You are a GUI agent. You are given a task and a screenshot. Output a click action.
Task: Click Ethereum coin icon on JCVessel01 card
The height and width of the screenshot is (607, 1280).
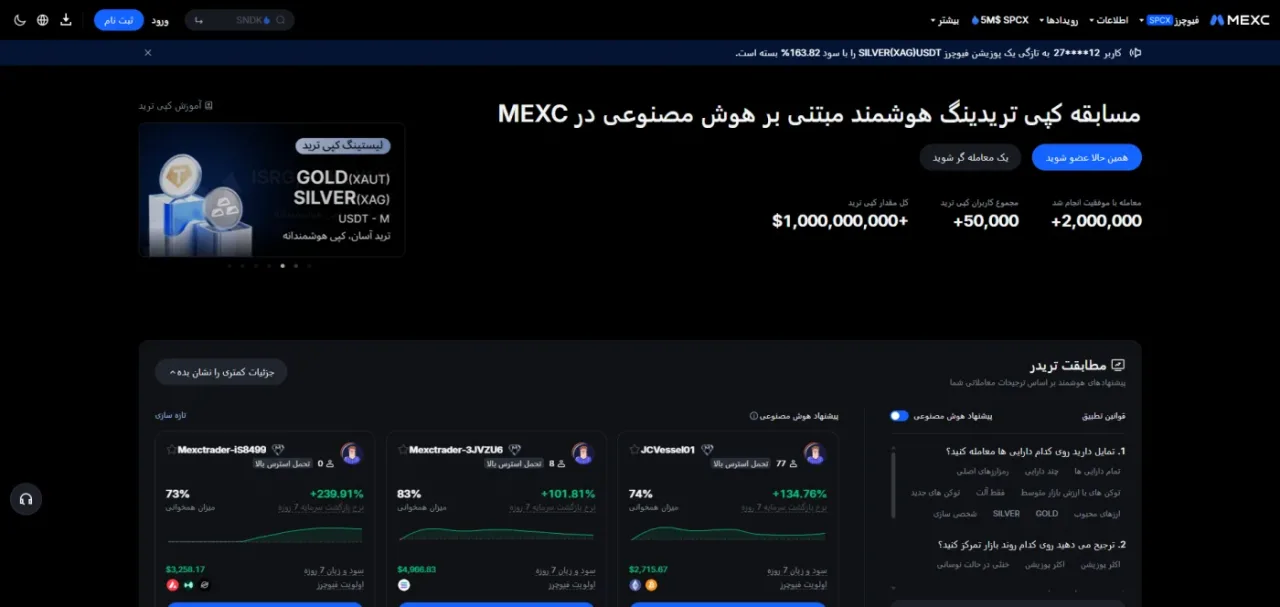point(635,585)
